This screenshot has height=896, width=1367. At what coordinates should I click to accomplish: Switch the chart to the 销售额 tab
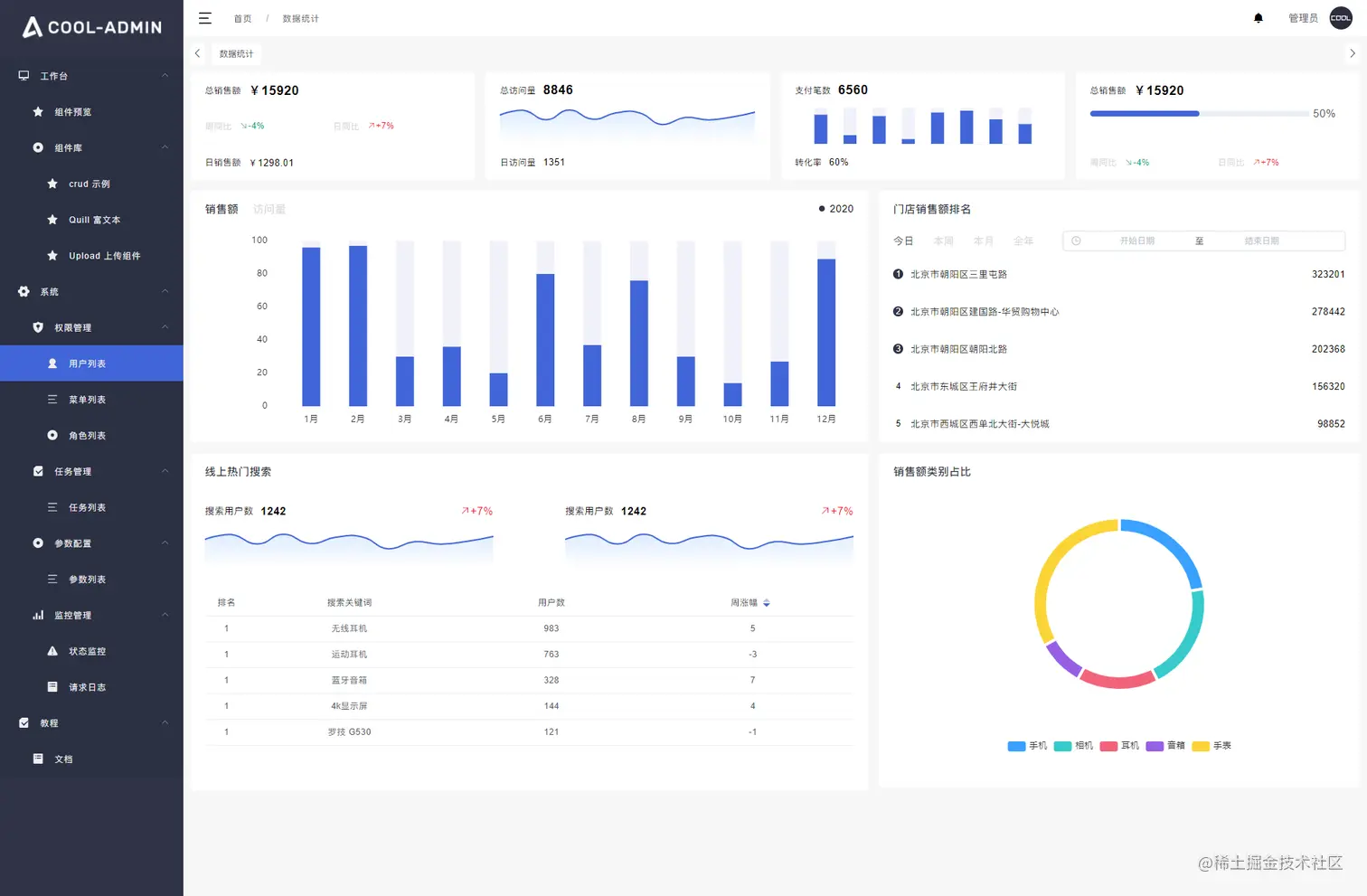(222, 210)
